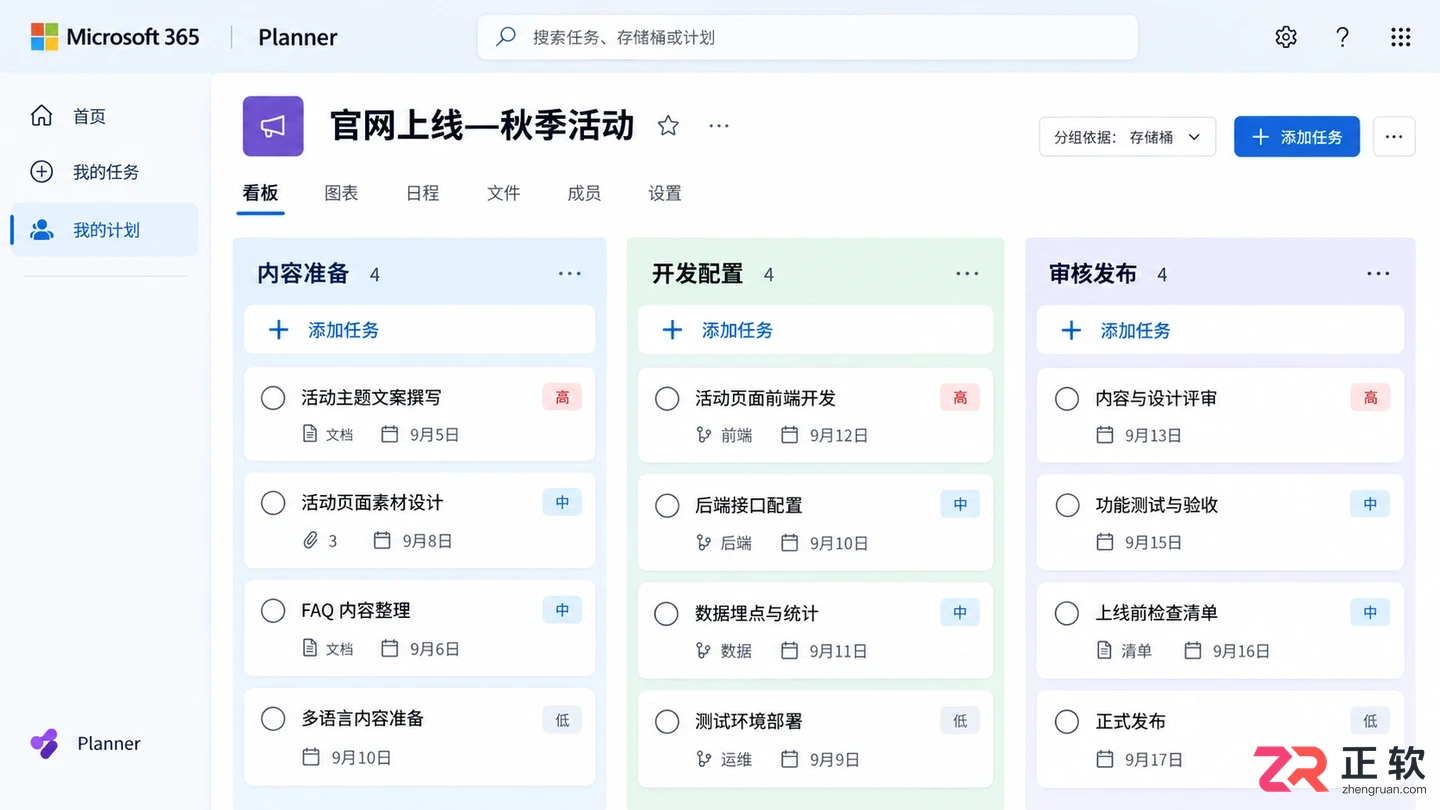Viewport: 1440px width, 810px height.
Task: Add a task in 审核发布 bucket
Action: pyautogui.click(x=1220, y=330)
